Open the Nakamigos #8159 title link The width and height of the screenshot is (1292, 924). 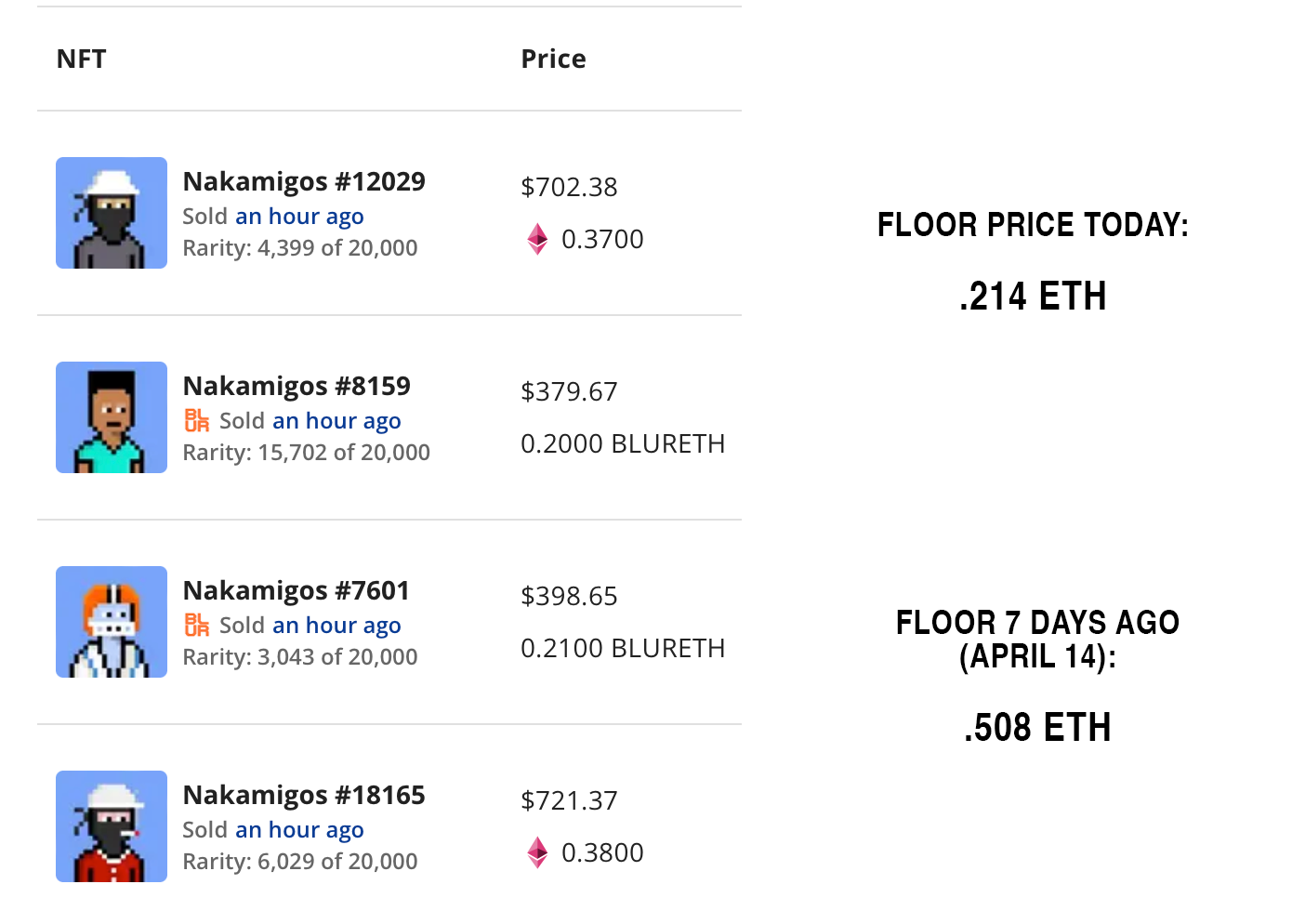(x=297, y=386)
